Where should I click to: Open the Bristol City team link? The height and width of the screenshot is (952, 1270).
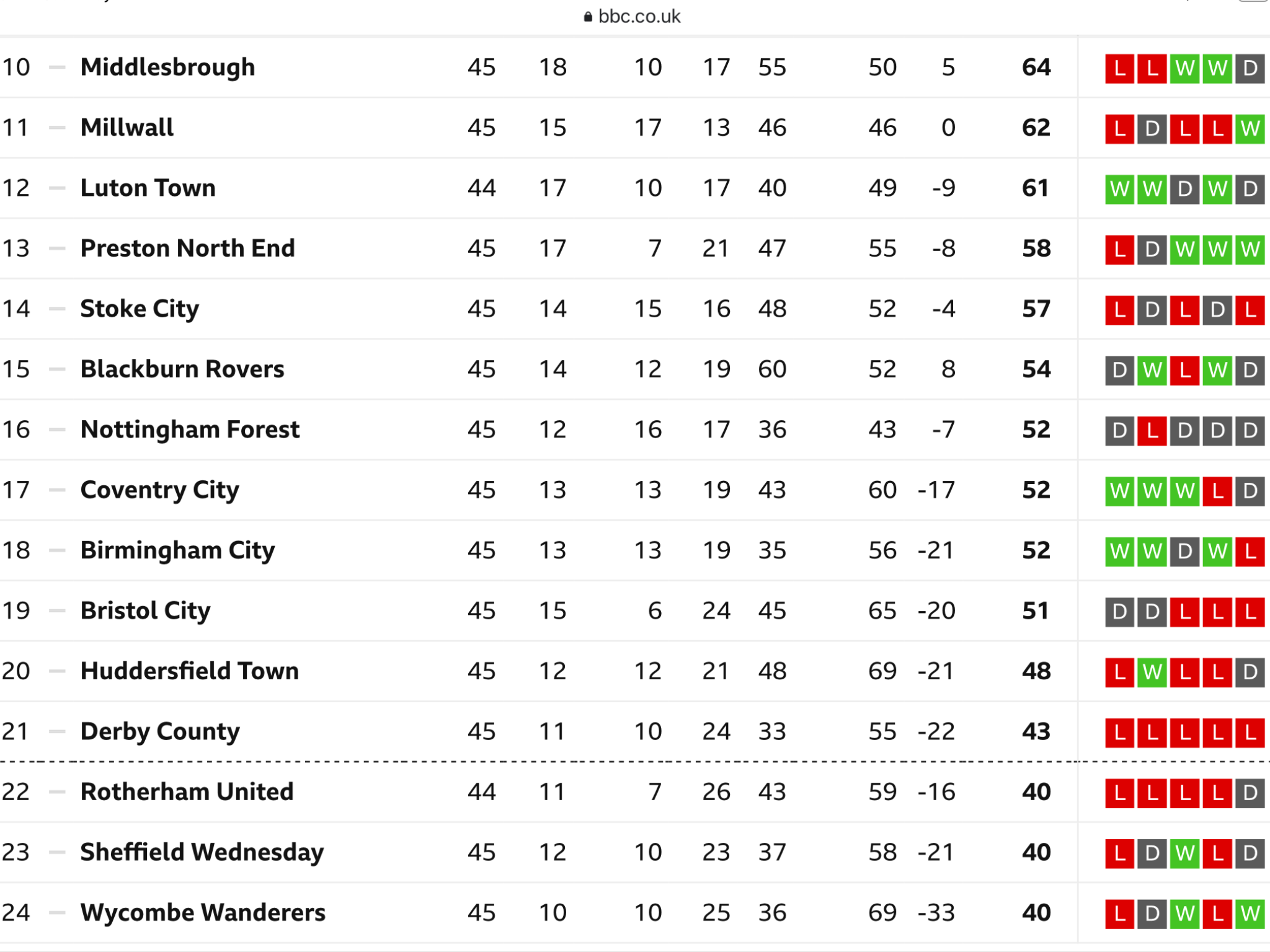[146, 611]
